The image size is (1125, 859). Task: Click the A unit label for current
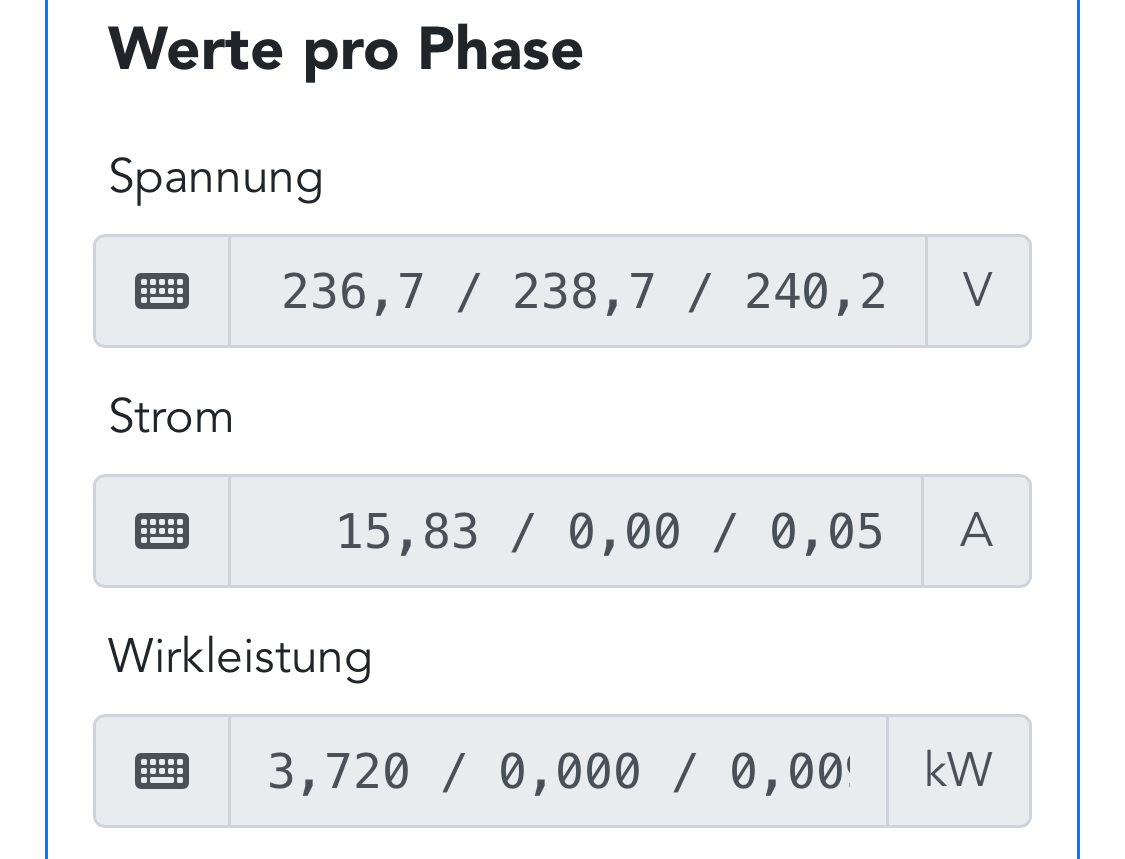point(976,531)
